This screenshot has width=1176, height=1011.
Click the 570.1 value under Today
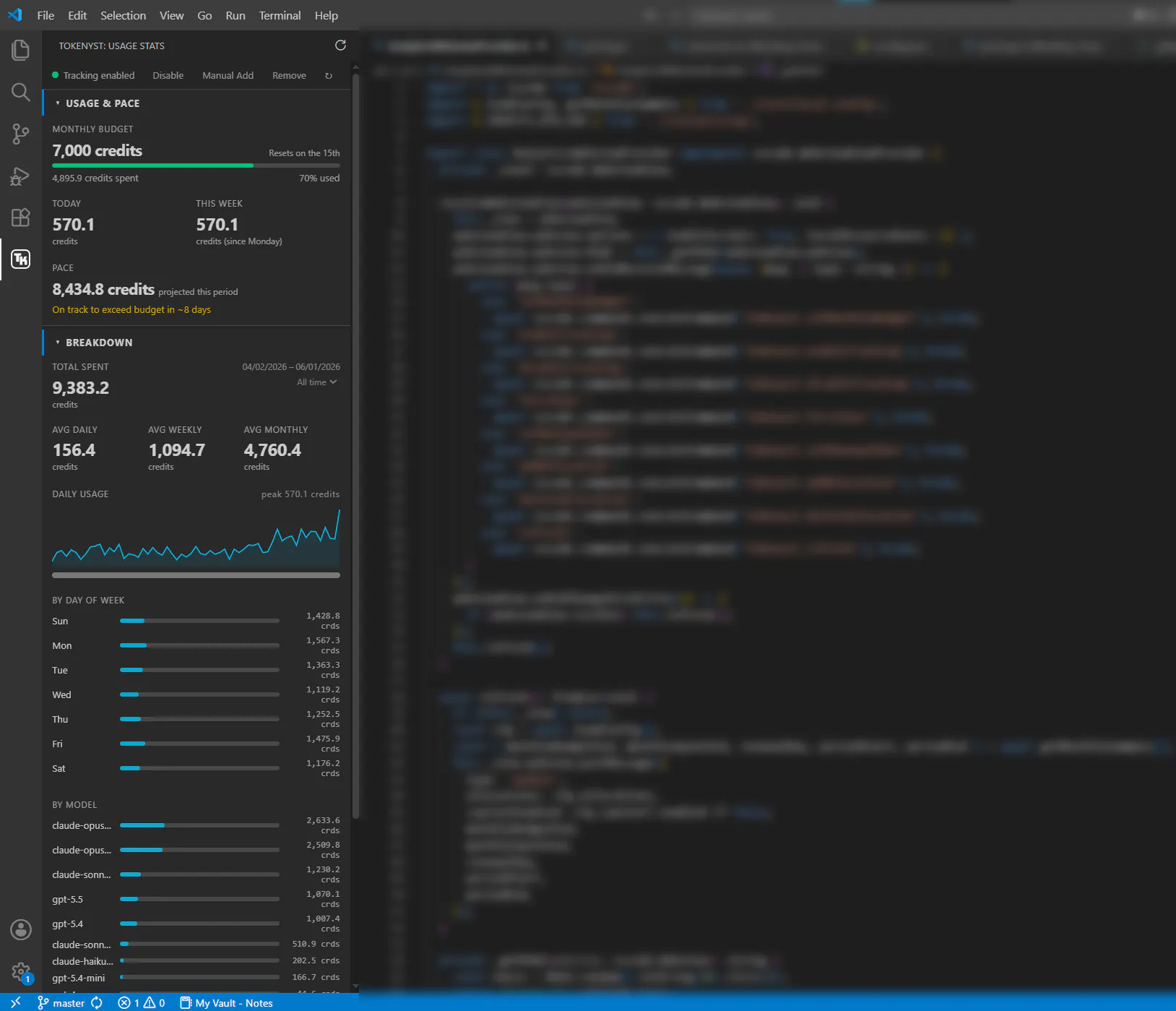pos(73,225)
